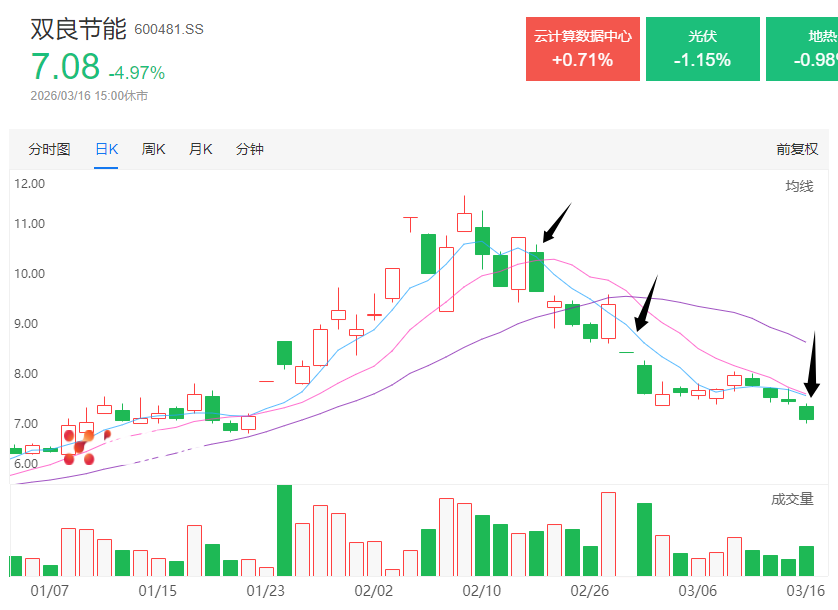This screenshot has height=610, width=838.
Task: Select the 日K chart tab
Action: [106, 149]
